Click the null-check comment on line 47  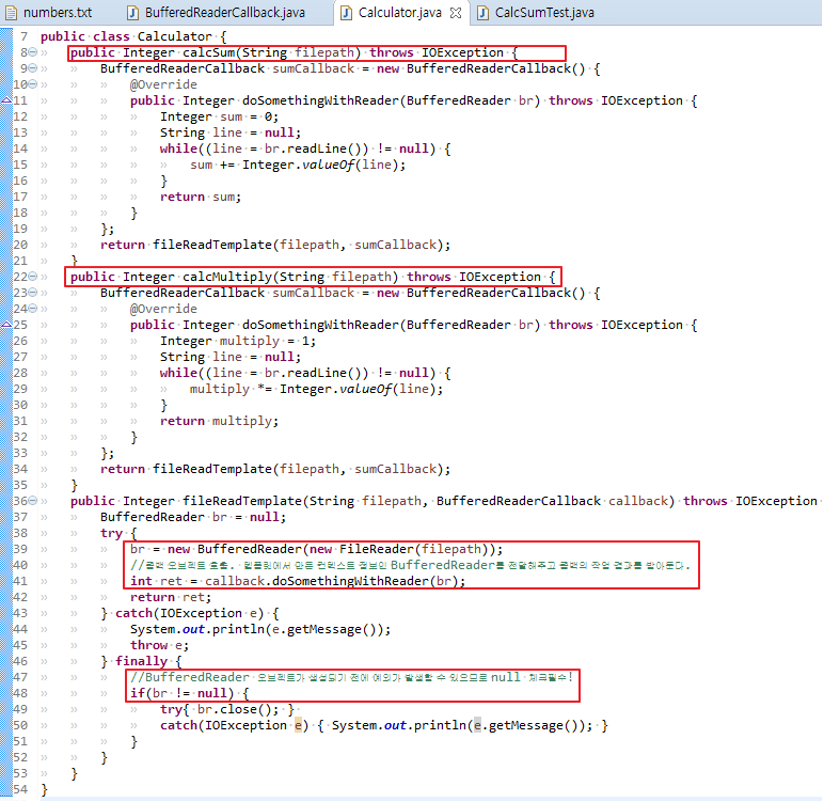[x=351, y=677]
